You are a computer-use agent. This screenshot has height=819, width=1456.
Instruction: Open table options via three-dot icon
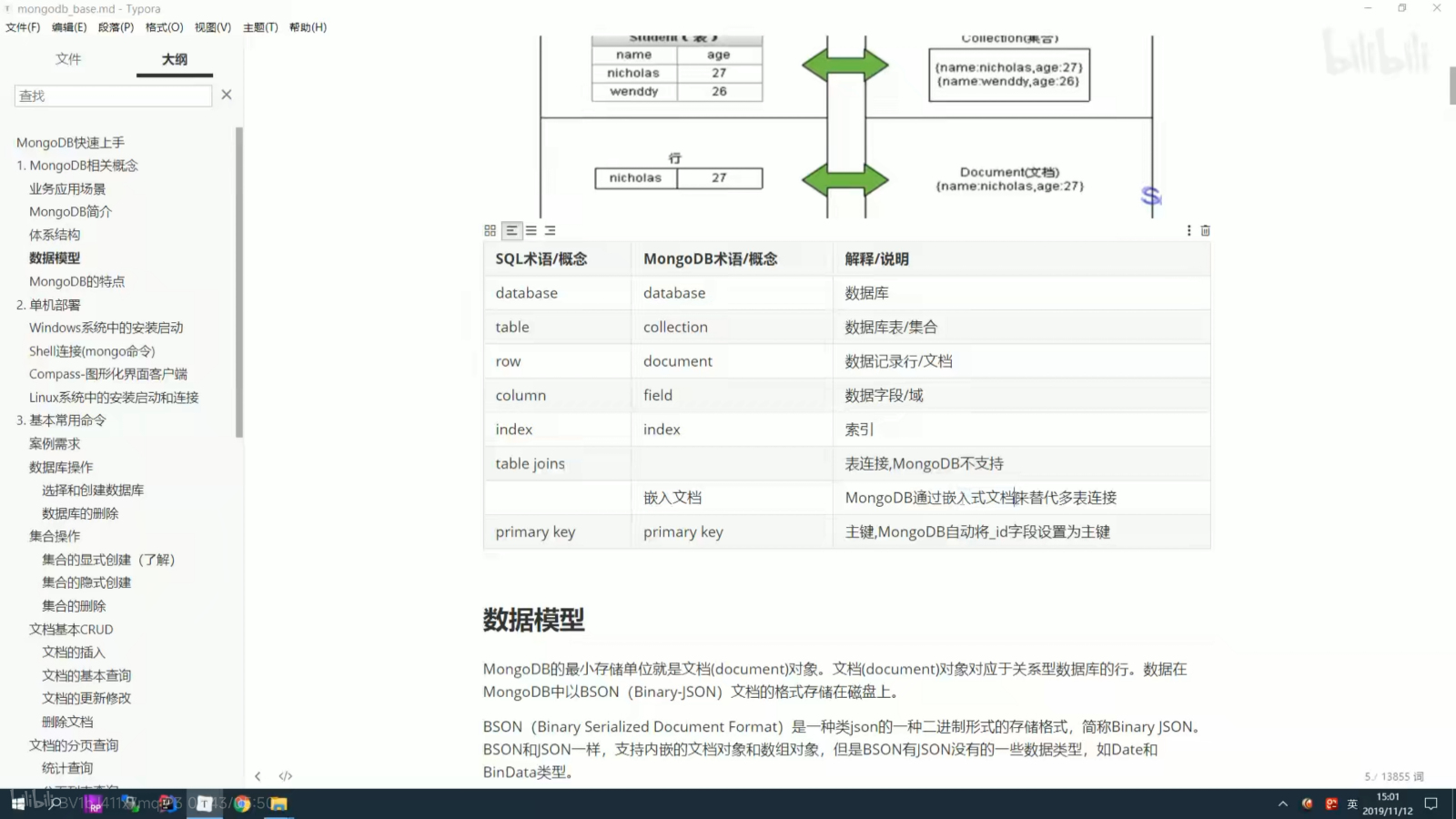[1188, 230]
